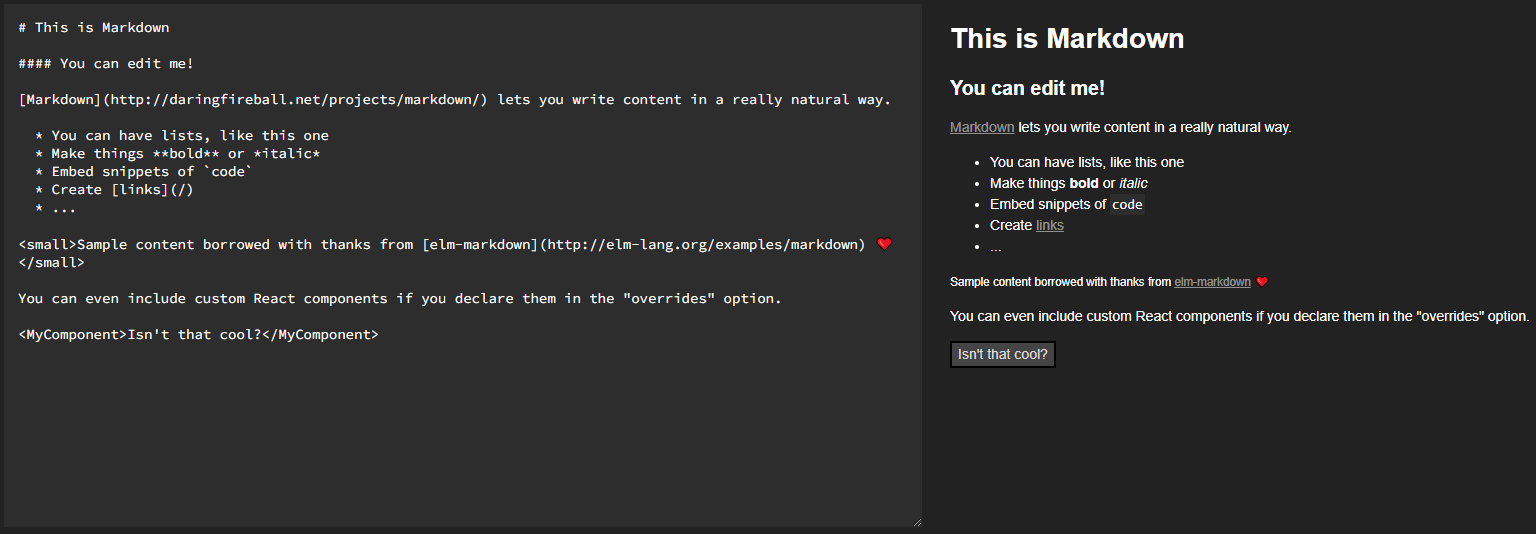The height and width of the screenshot is (534, 1536).
Task: Click the 'overrides' option paragraph in preview
Action: click(1239, 316)
